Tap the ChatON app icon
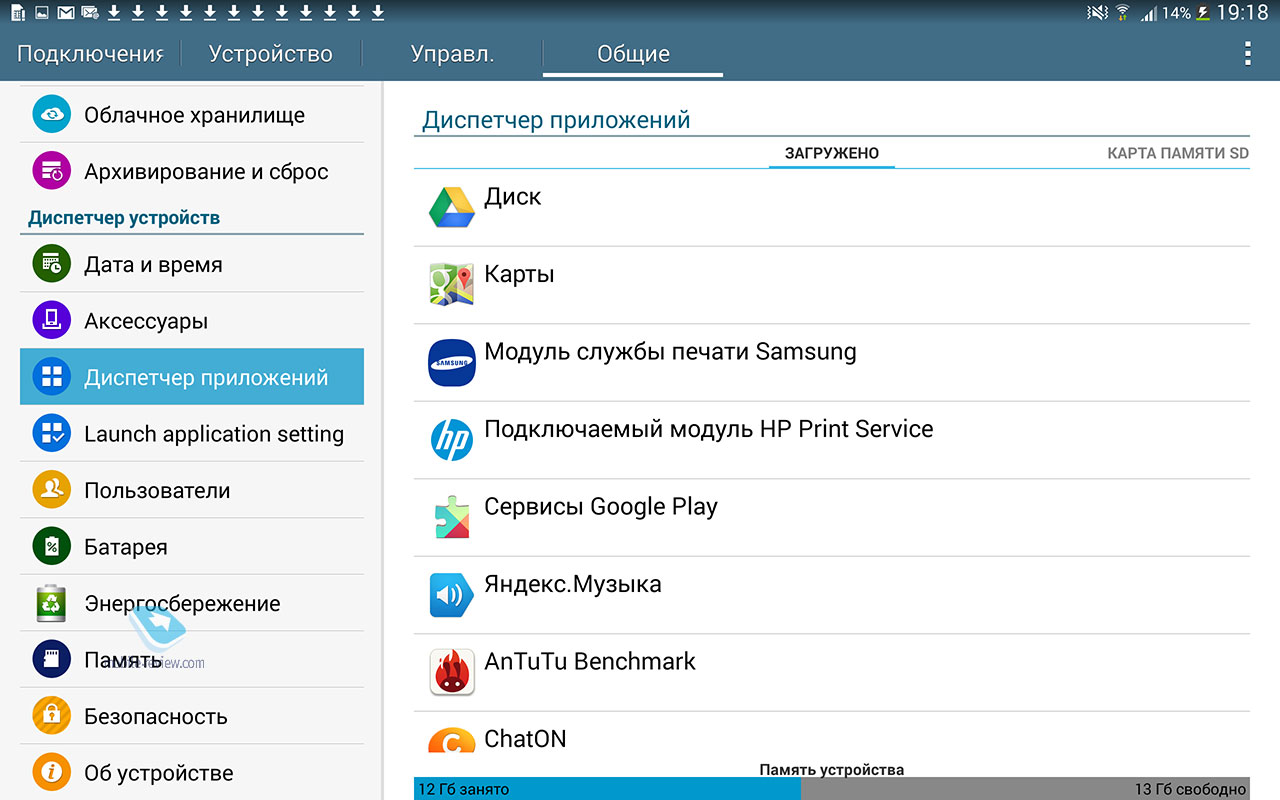 pyautogui.click(x=451, y=740)
